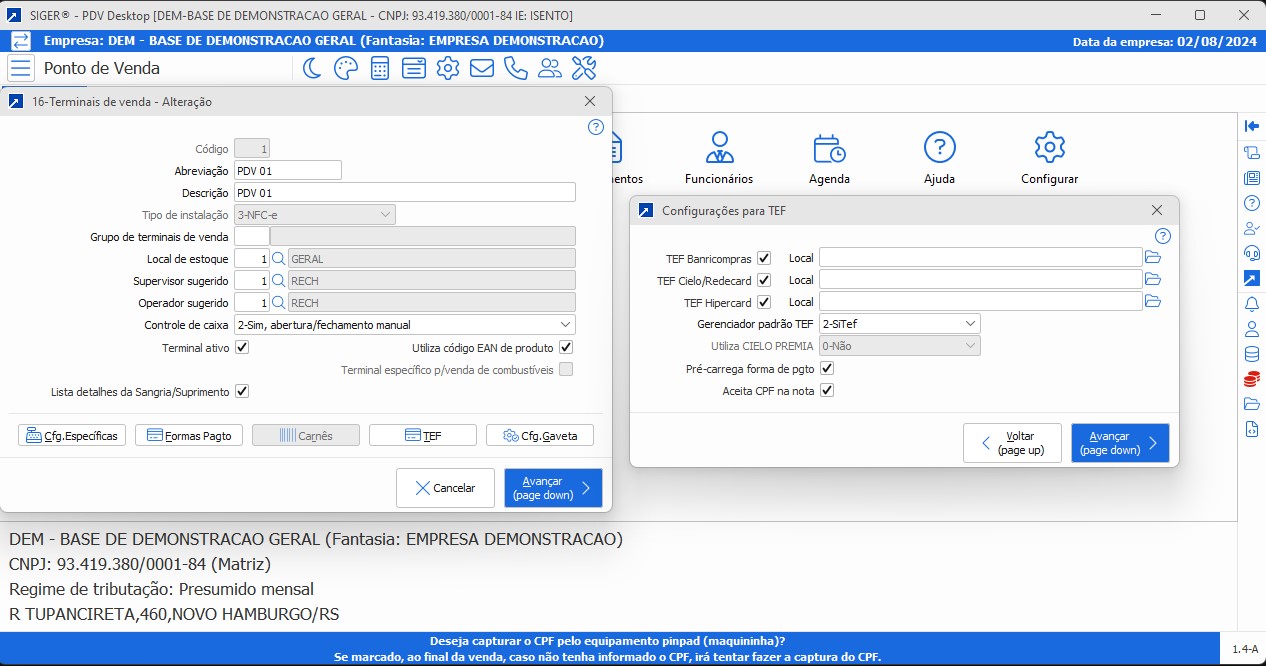Screen dimensions: 1266x666
Task: Click the dark mode moon icon
Action: pos(312,68)
